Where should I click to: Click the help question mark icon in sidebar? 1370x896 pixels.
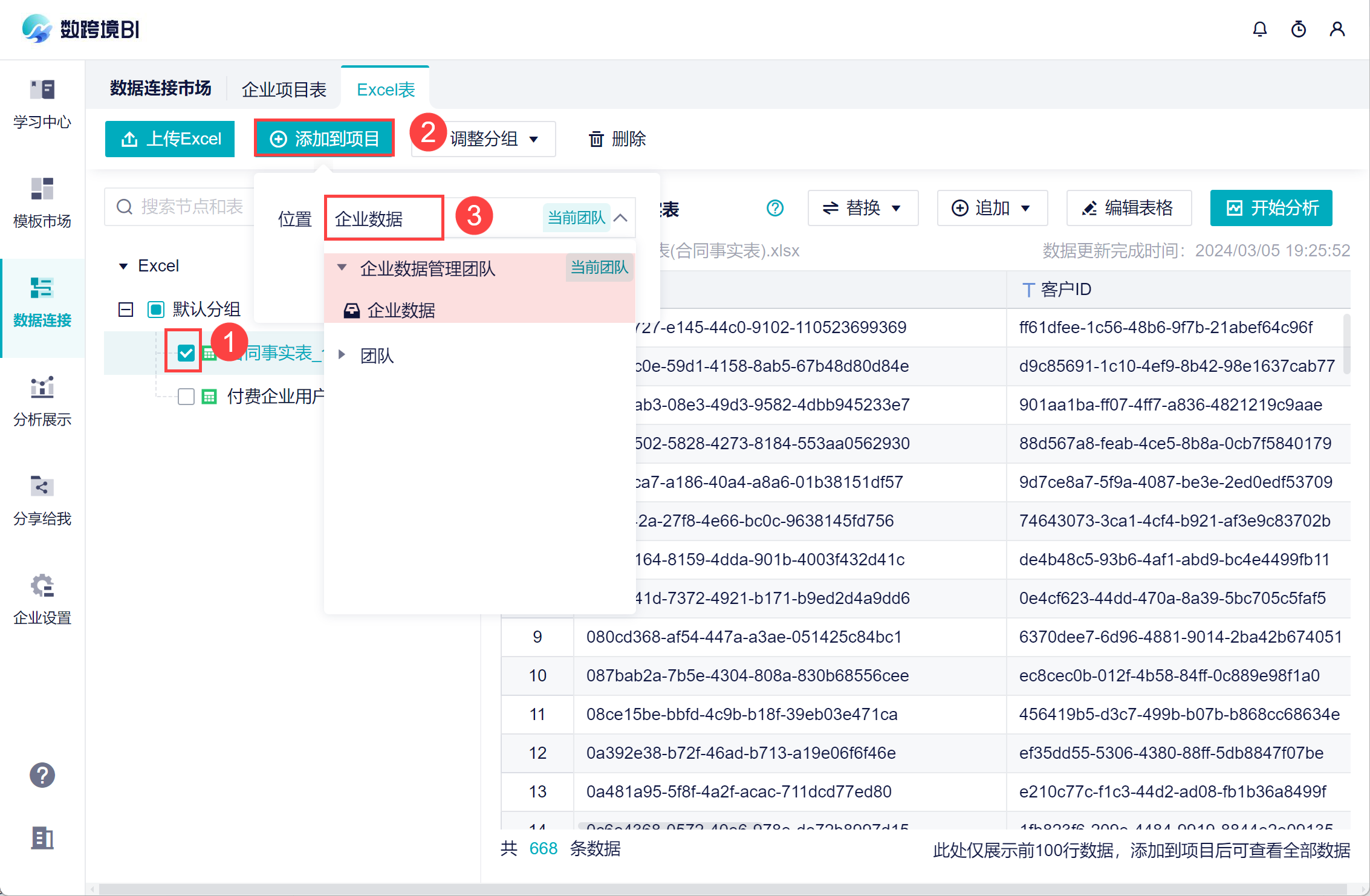click(x=42, y=774)
